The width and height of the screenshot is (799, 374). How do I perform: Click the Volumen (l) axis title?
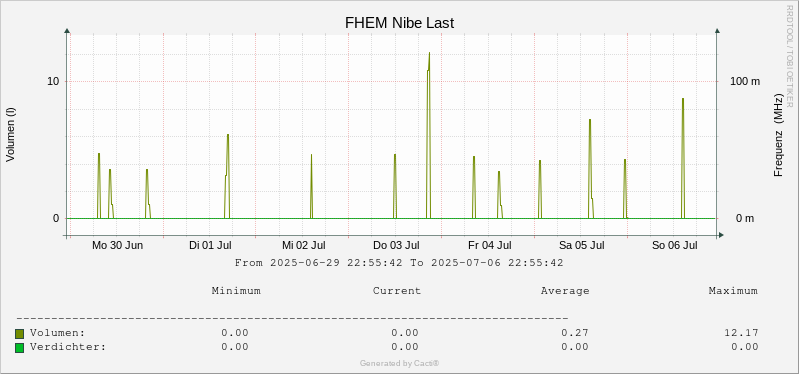coord(11,135)
